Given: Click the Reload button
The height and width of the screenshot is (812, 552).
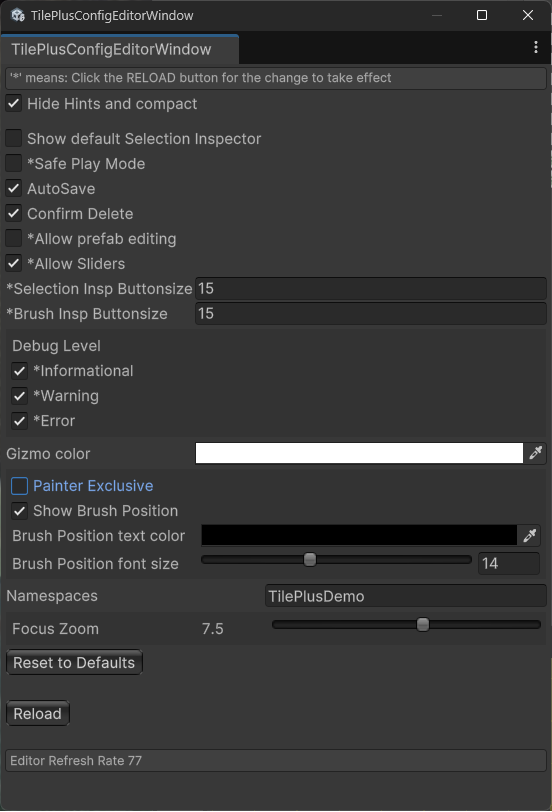Looking at the screenshot, I should (x=37, y=714).
